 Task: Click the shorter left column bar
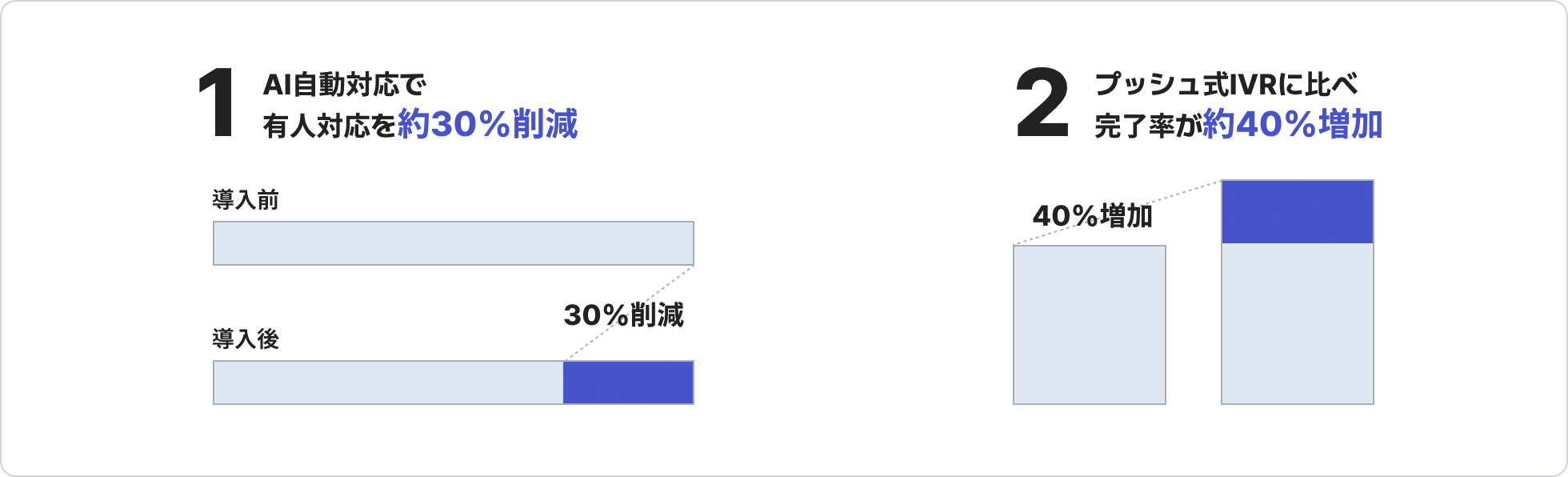point(1089,324)
